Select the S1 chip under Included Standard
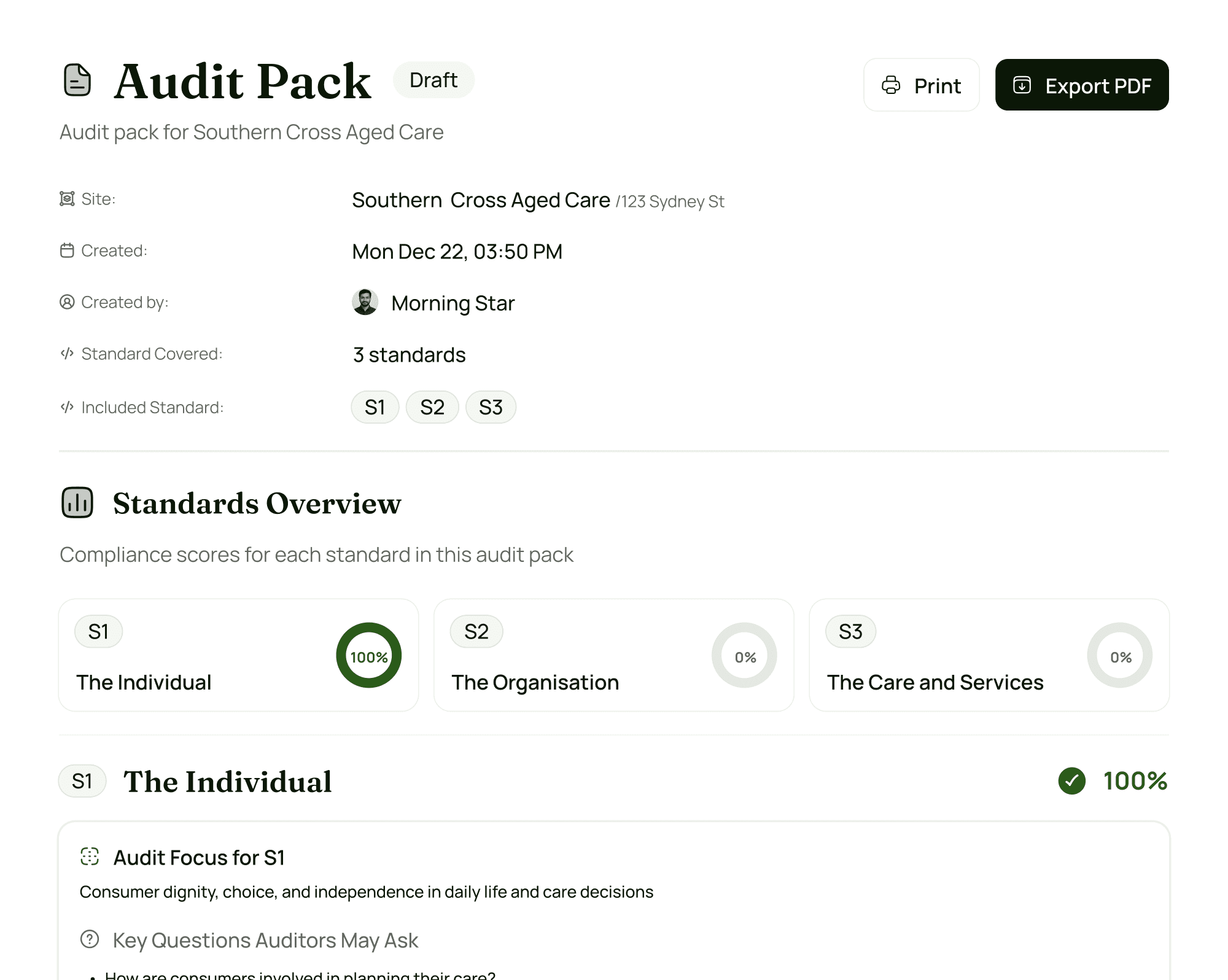Viewport: 1228px width, 980px height. pyautogui.click(x=375, y=406)
